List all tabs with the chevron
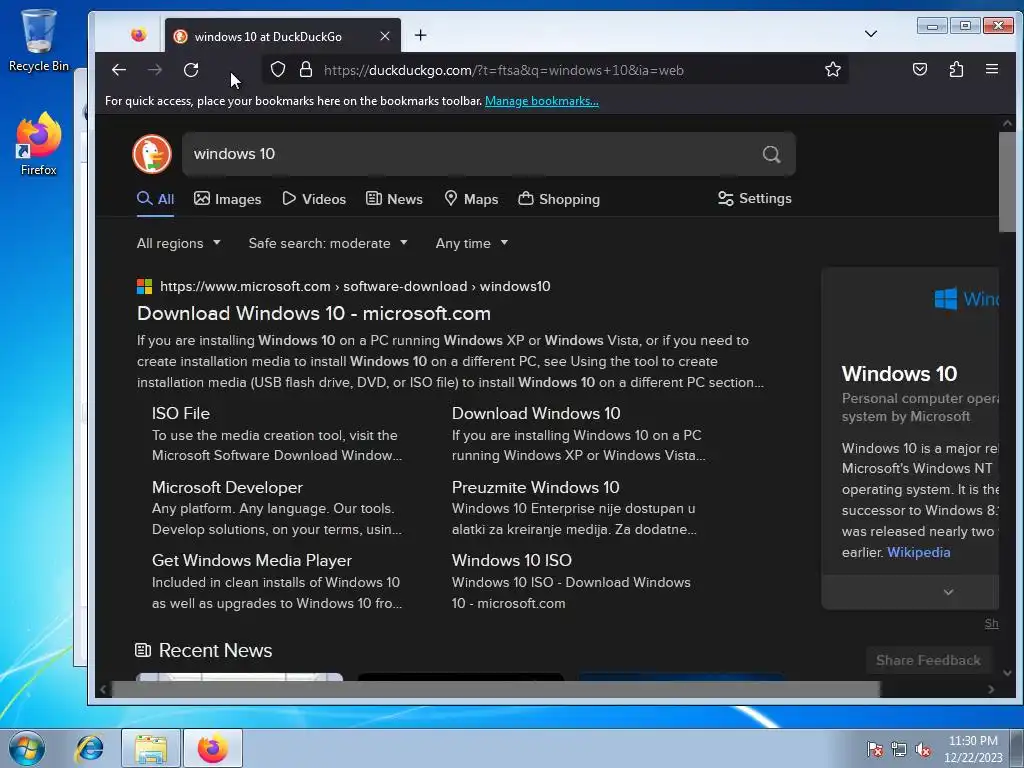This screenshot has height=768, width=1024. [x=871, y=33]
